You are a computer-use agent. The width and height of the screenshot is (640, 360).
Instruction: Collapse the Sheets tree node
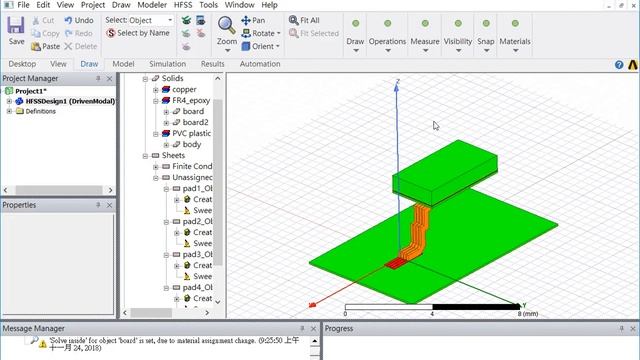pos(145,156)
